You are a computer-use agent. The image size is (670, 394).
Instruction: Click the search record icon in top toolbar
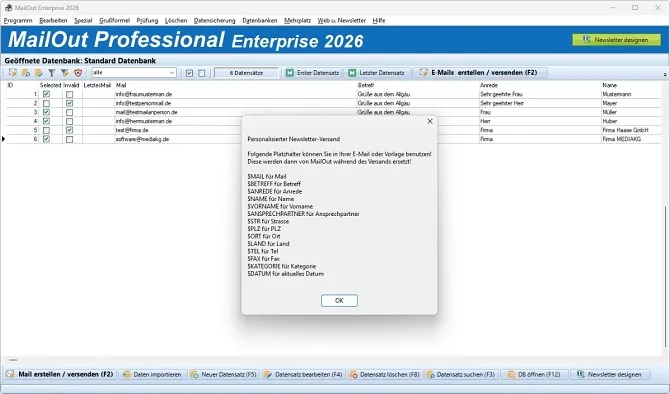(26, 73)
